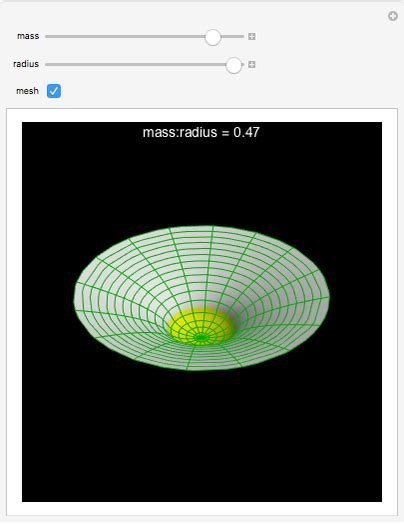Click the "mass" slider label
Screen dimensions: 404x524
click(x=28, y=36)
